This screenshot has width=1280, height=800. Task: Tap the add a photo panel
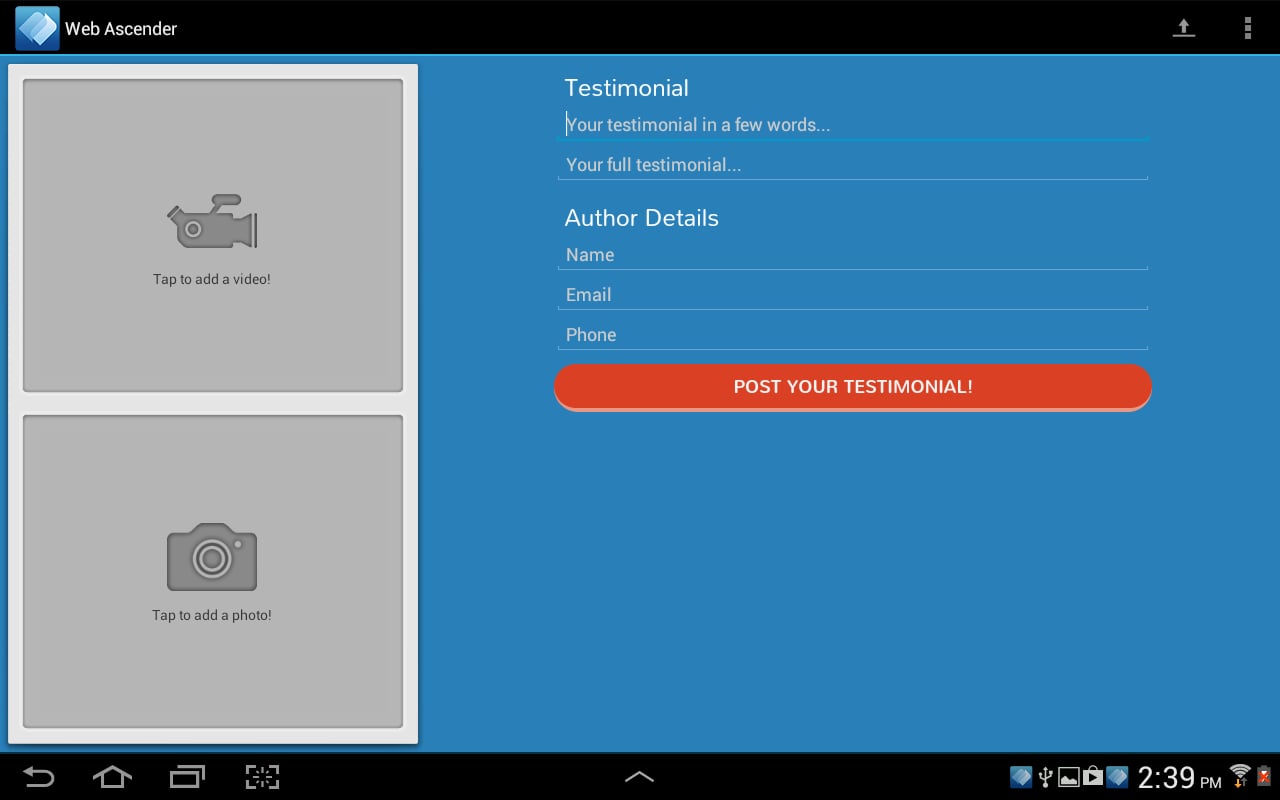pyautogui.click(x=213, y=572)
